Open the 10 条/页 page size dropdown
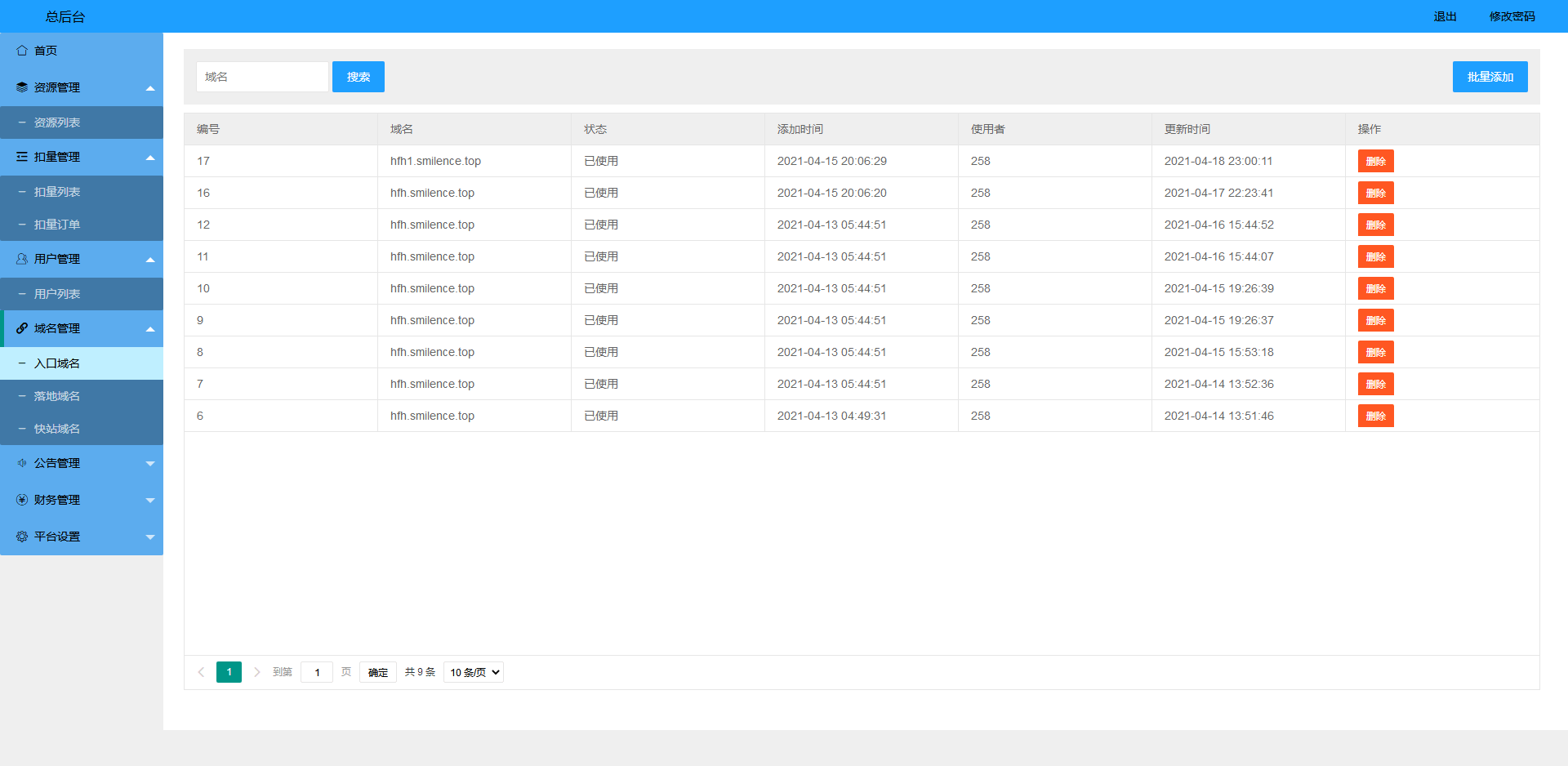Viewport: 1568px width, 766px height. [x=474, y=672]
